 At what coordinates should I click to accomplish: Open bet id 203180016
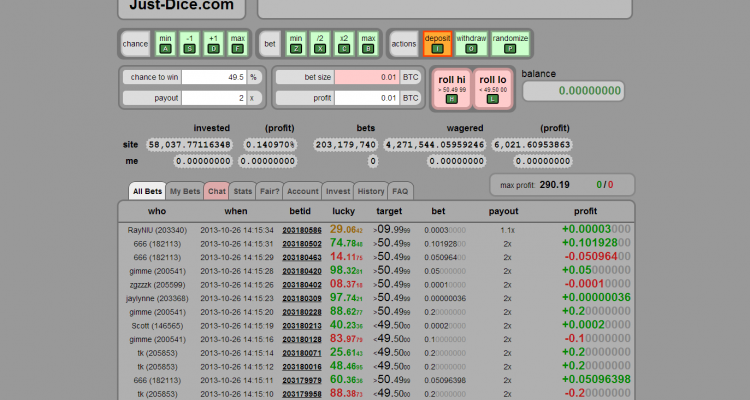point(302,367)
